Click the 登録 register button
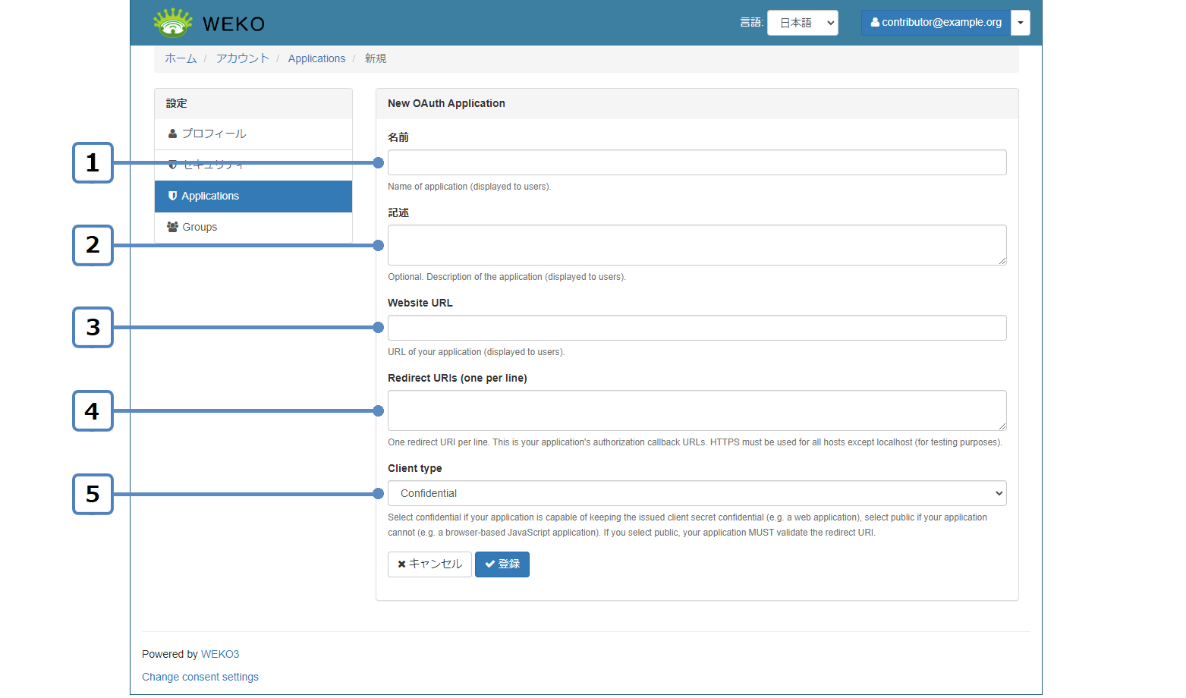 coord(502,565)
